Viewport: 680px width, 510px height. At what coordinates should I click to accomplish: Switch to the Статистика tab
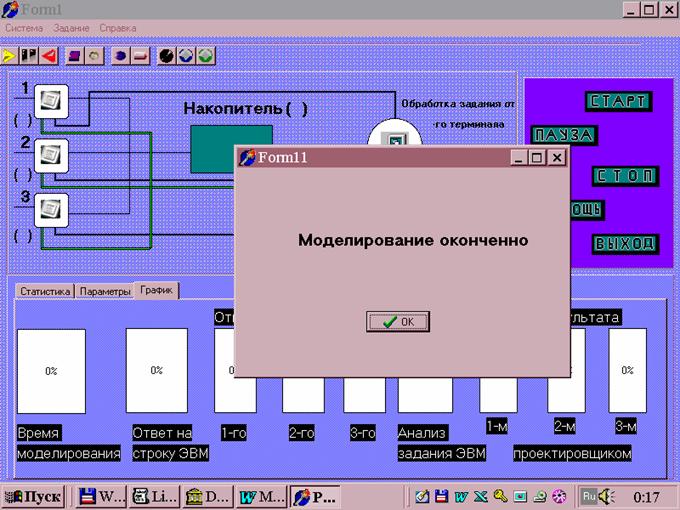(x=44, y=291)
